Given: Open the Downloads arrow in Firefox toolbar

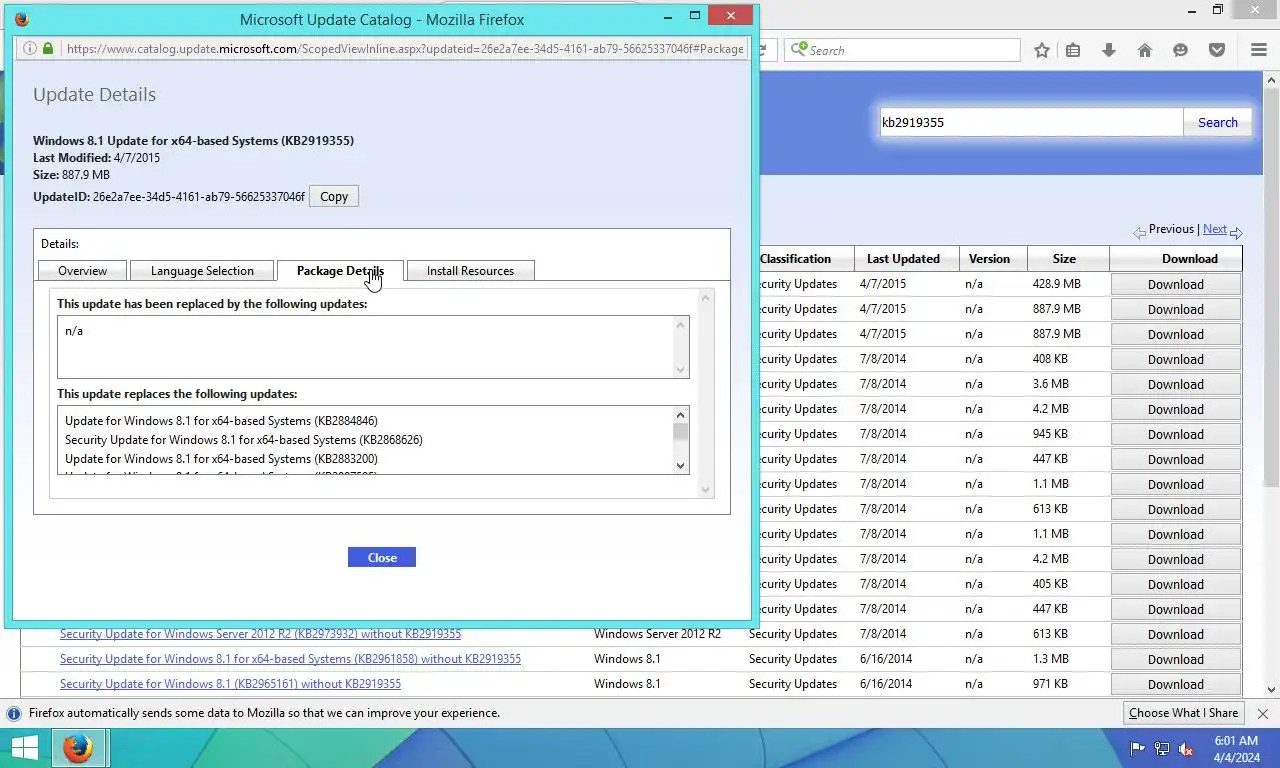Looking at the screenshot, I should coord(1109,50).
